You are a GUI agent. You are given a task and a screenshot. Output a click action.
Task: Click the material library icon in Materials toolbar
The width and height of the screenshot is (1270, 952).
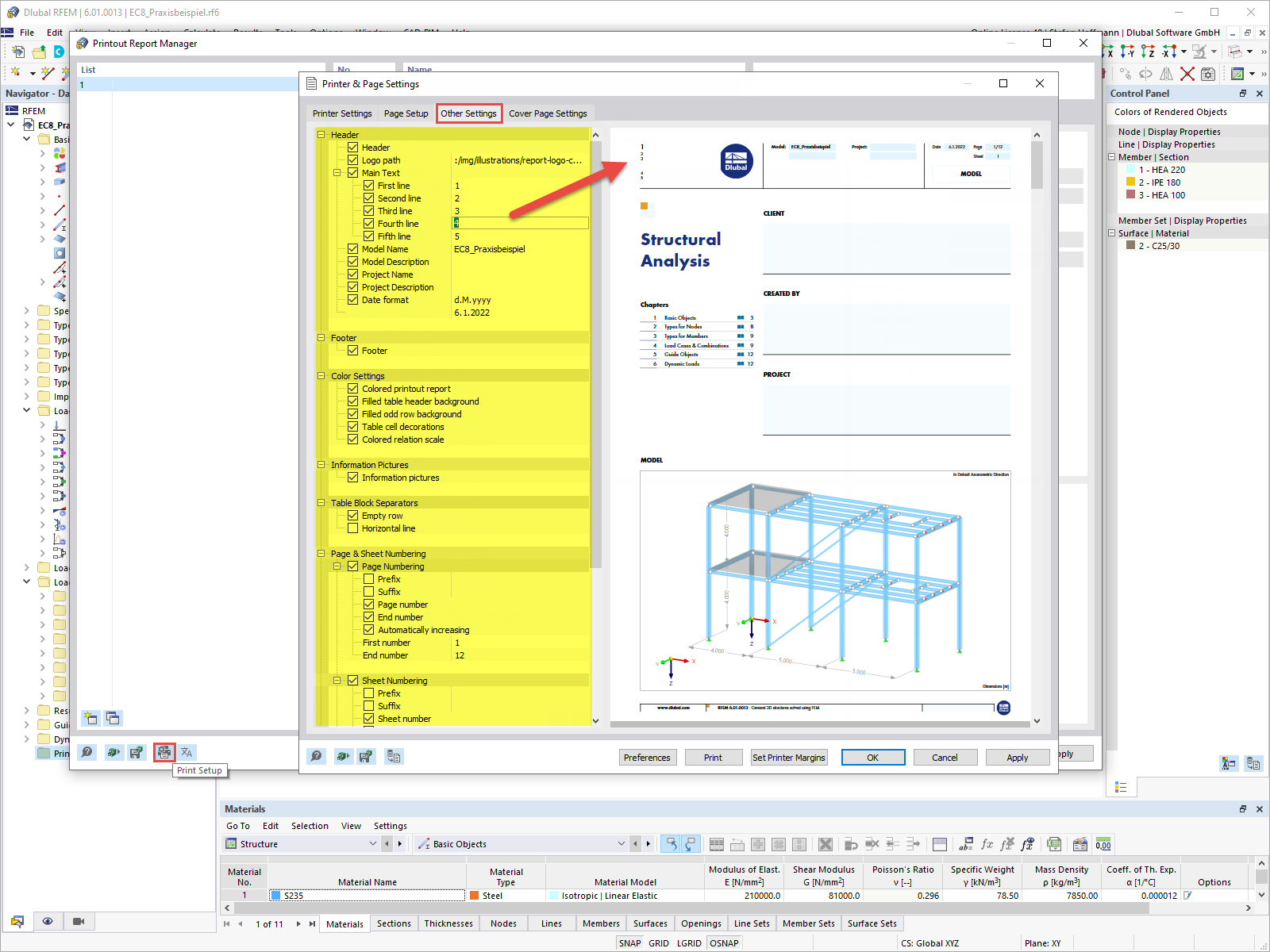point(1080,844)
